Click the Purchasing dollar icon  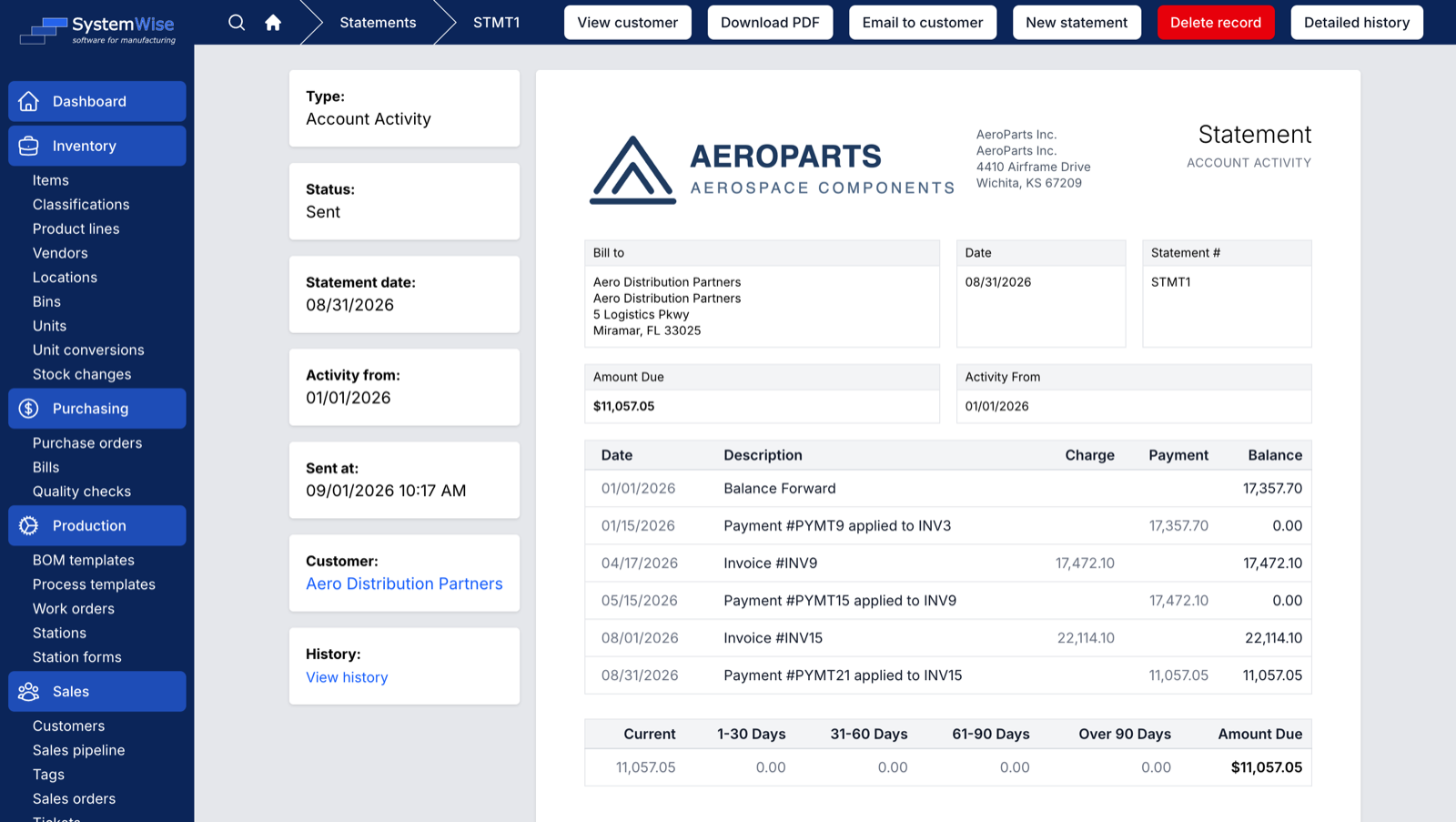click(29, 409)
